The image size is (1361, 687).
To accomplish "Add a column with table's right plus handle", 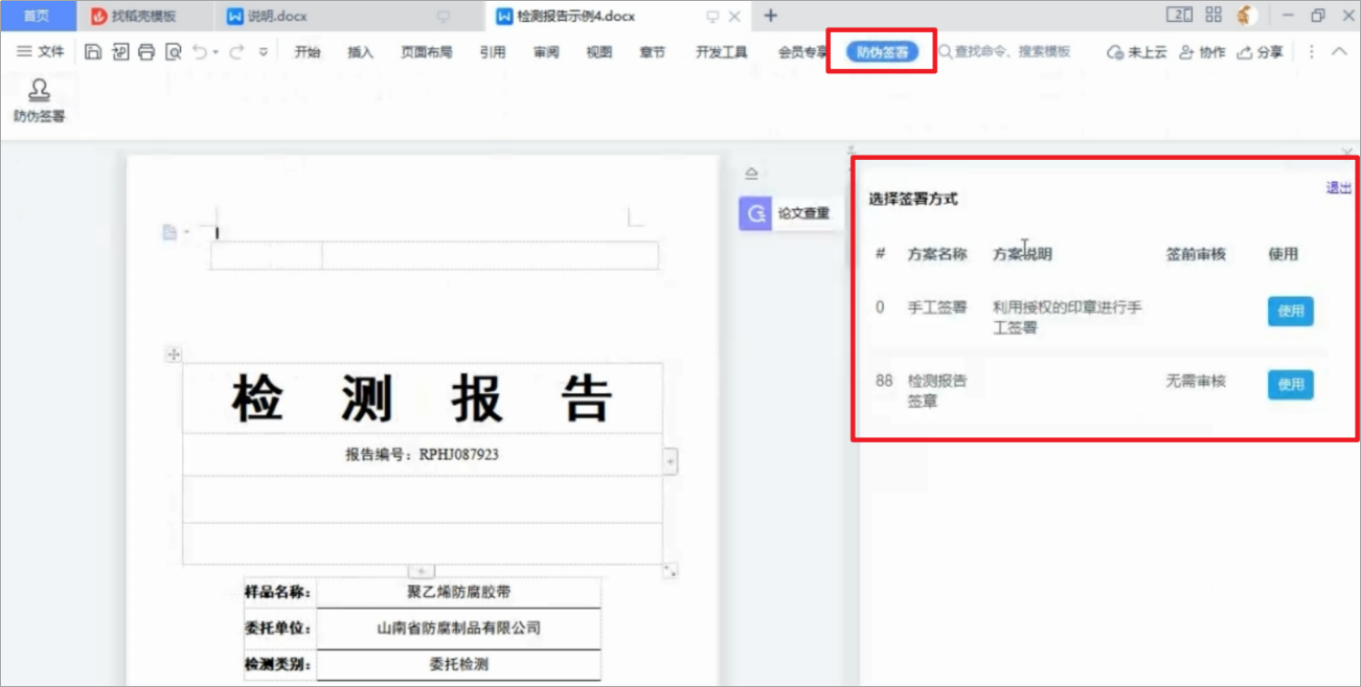I will [x=671, y=461].
